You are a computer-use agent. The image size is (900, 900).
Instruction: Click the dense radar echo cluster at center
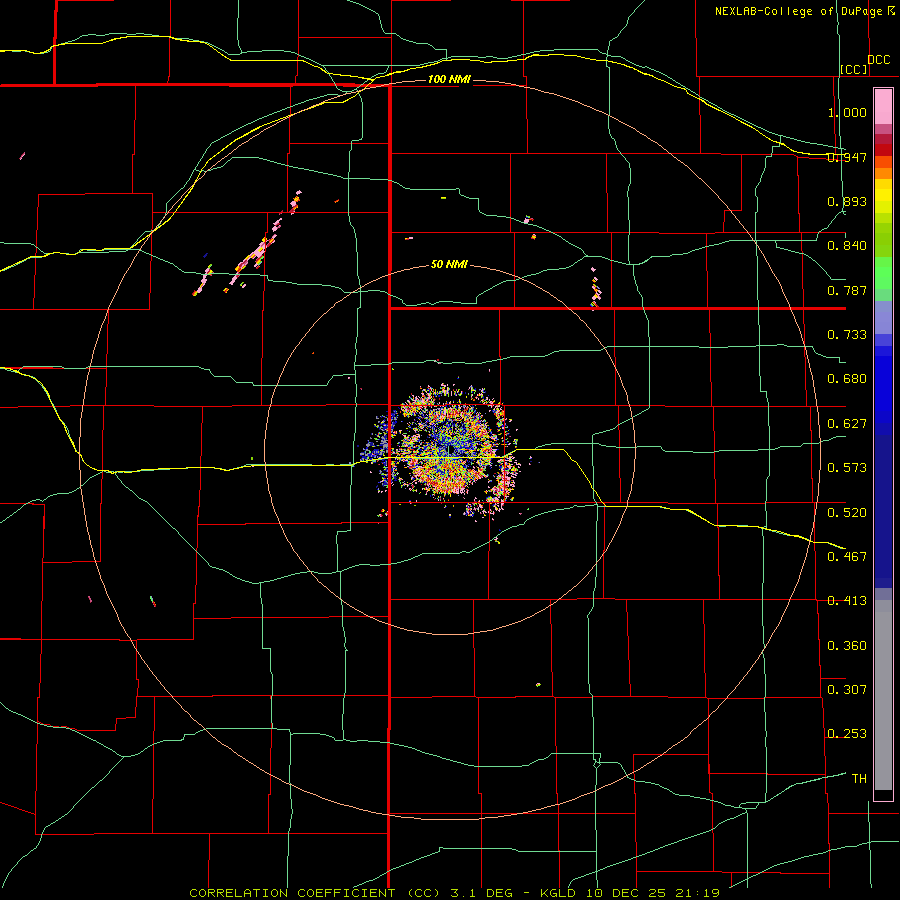pos(448,451)
